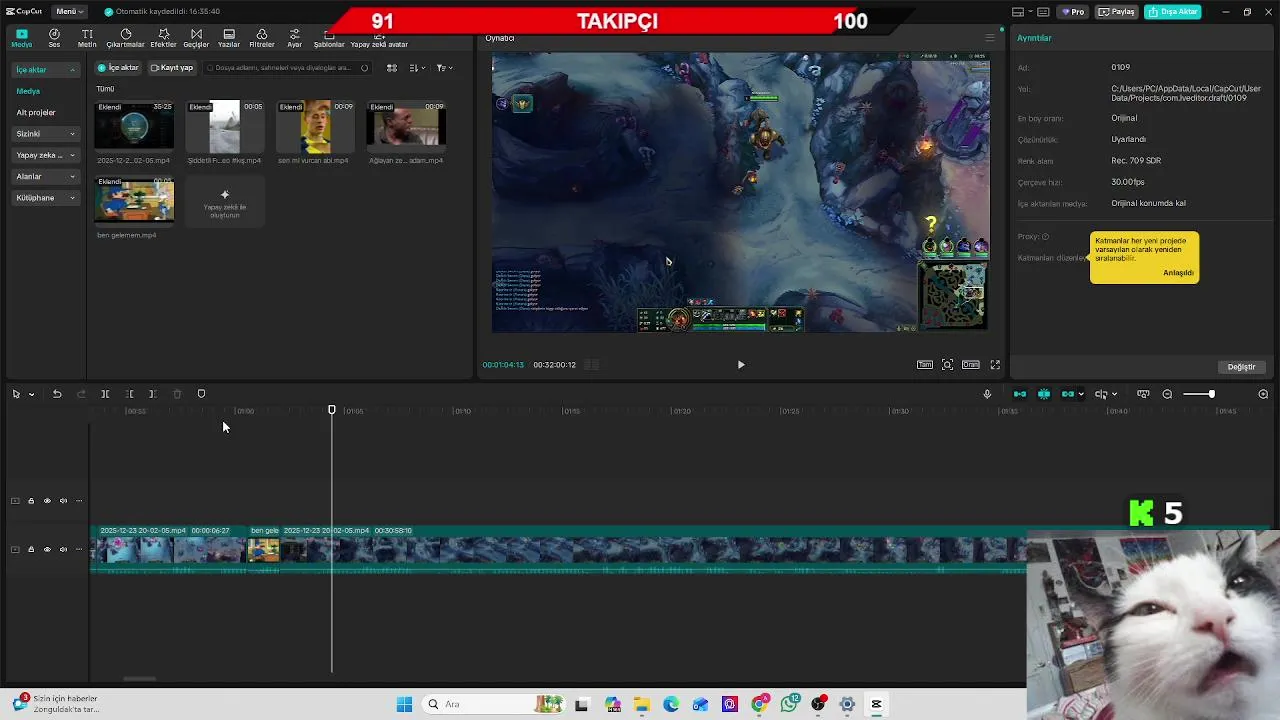Image resolution: width=1280 pixels, height=720 pixels.
Task: Click the preview zoom scan icon
Action: [x=947, y=365]
